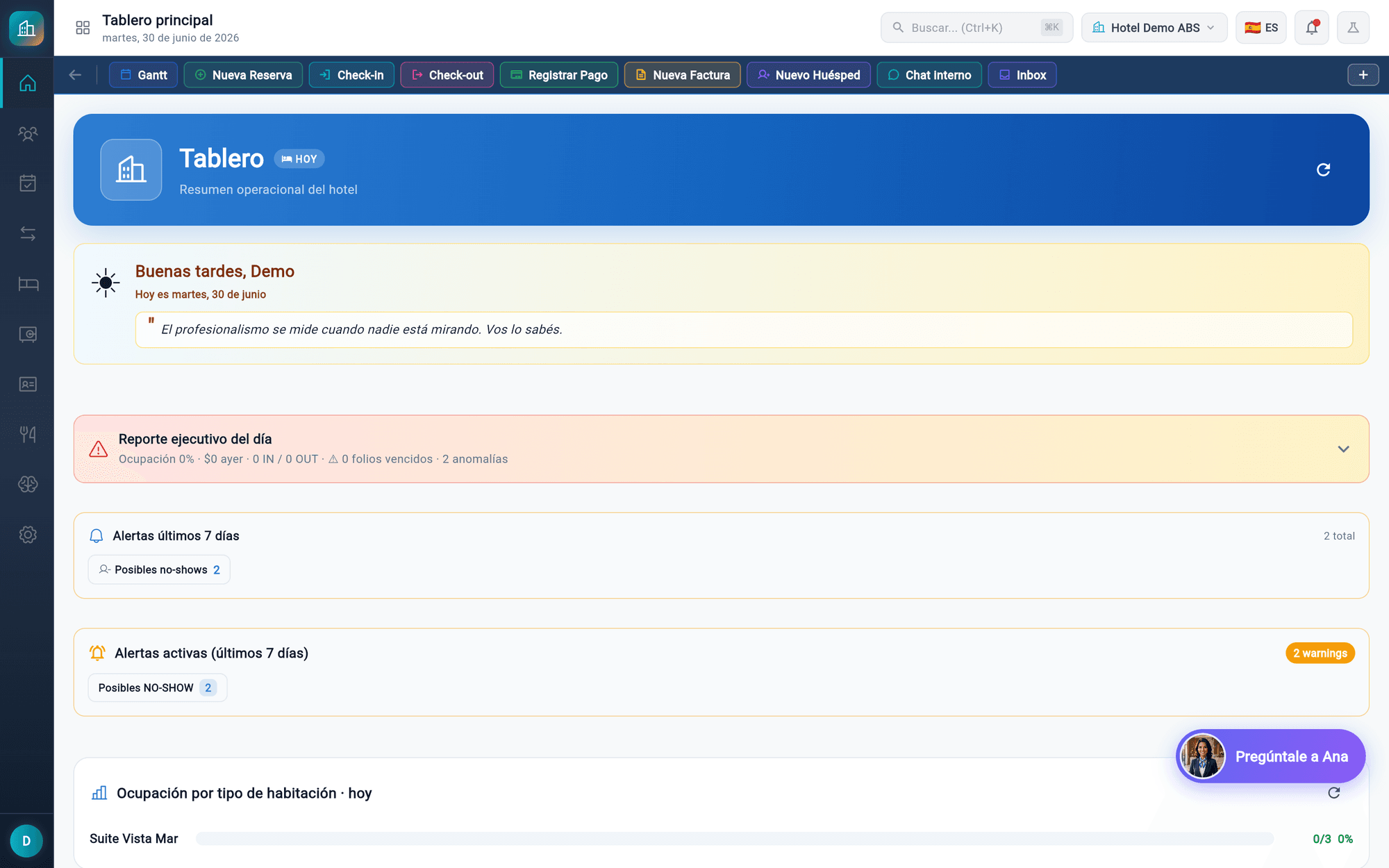This screenshot has width=1389, height=868.
Task: Open the restaurant fork icon in sidebar
Action: click(28, 435)
